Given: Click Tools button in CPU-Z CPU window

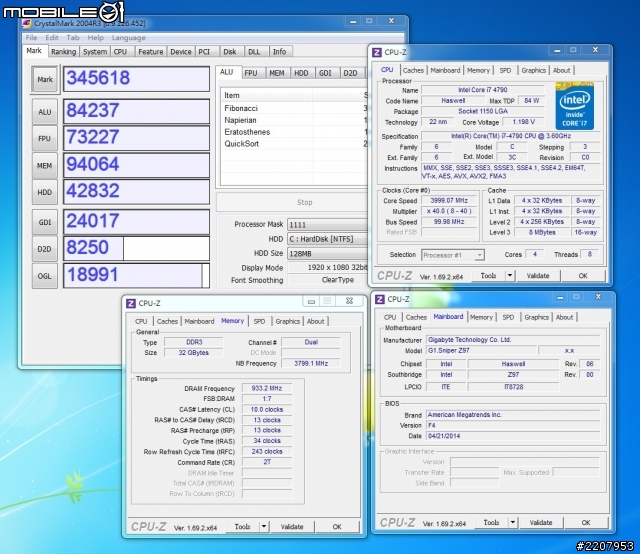Looking at the screenshot, I should click(x=488, y=276).
